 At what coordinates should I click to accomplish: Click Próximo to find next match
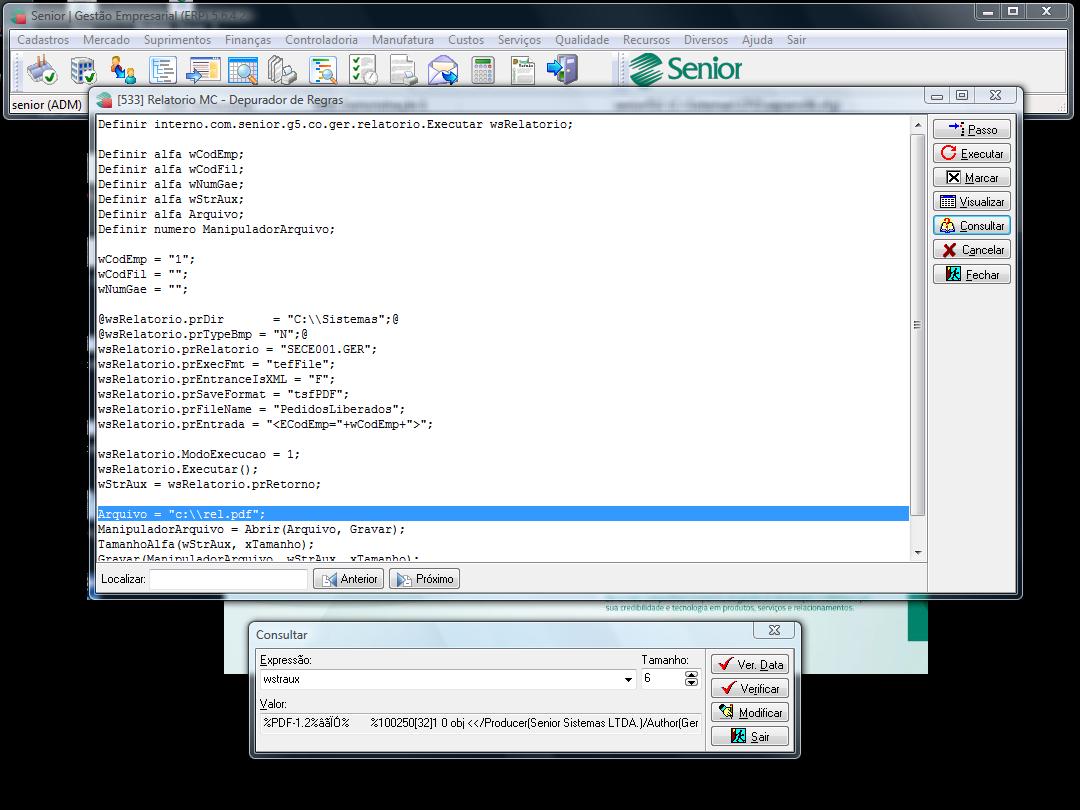(424, 579)
